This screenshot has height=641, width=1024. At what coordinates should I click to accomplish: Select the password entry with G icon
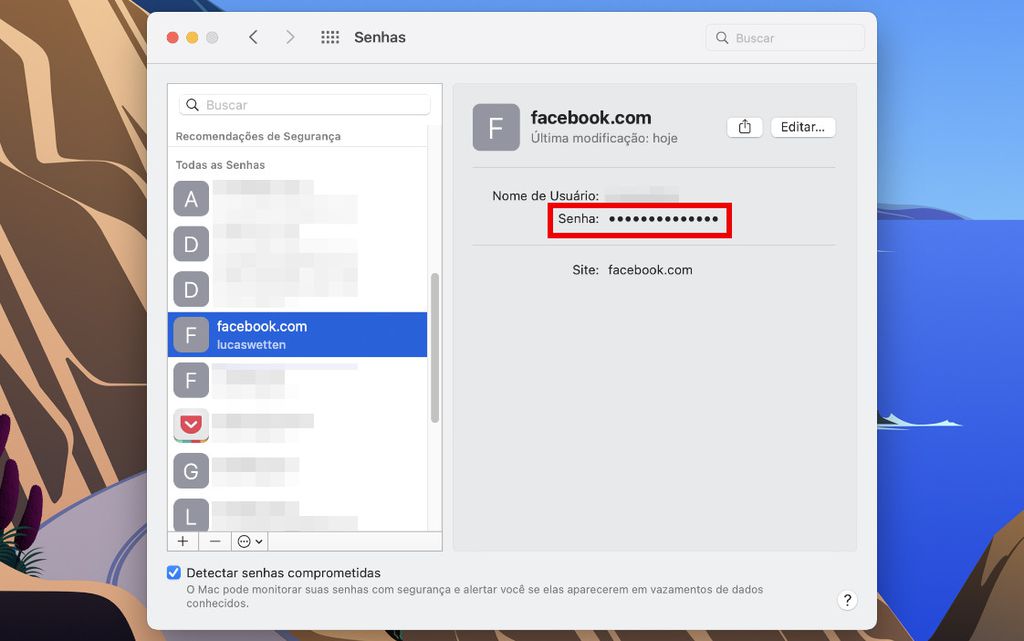click(297, 471)
